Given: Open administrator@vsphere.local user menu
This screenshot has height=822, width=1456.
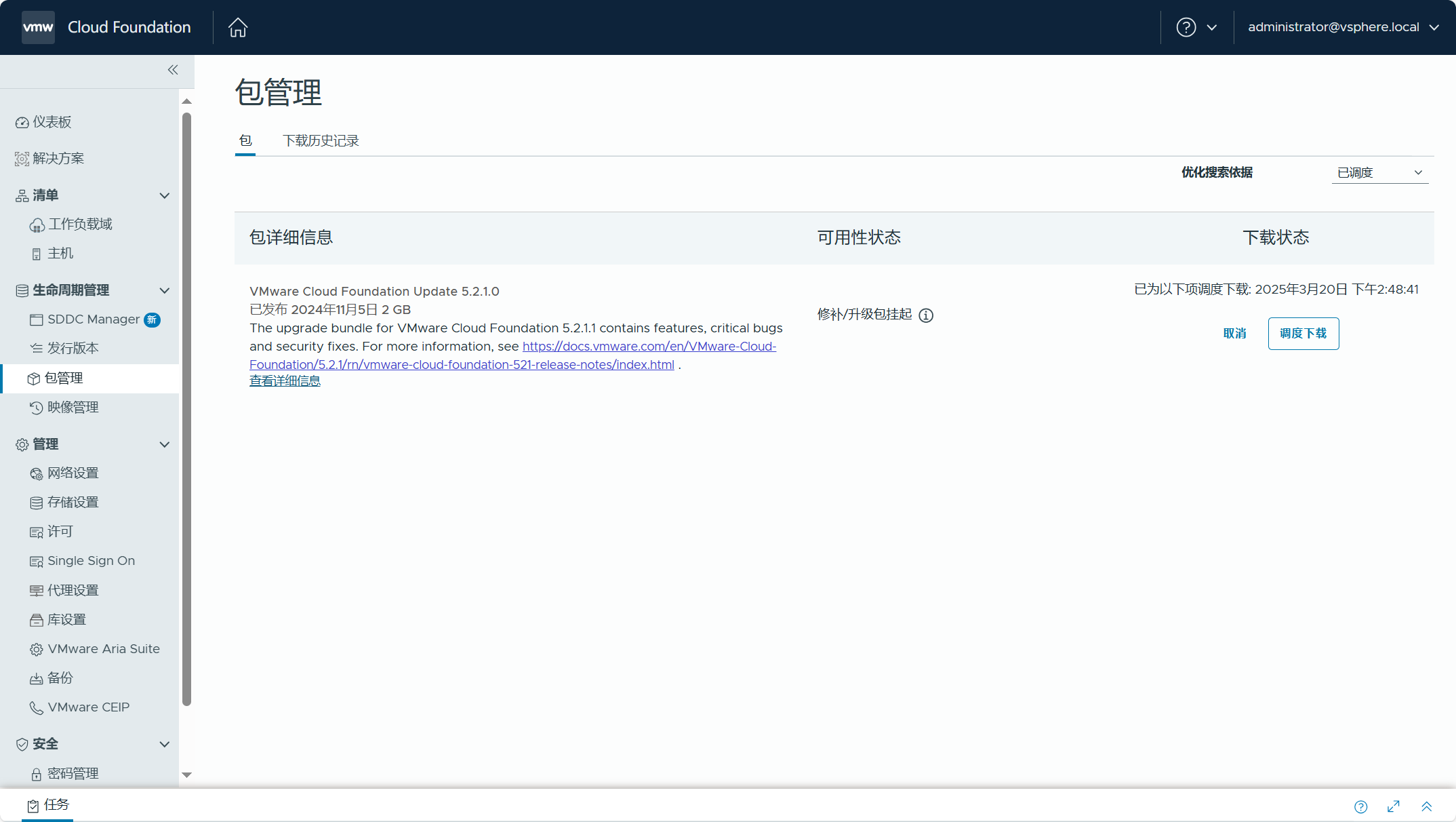Looking at the screenshot, I should (x=1343, y=27).
